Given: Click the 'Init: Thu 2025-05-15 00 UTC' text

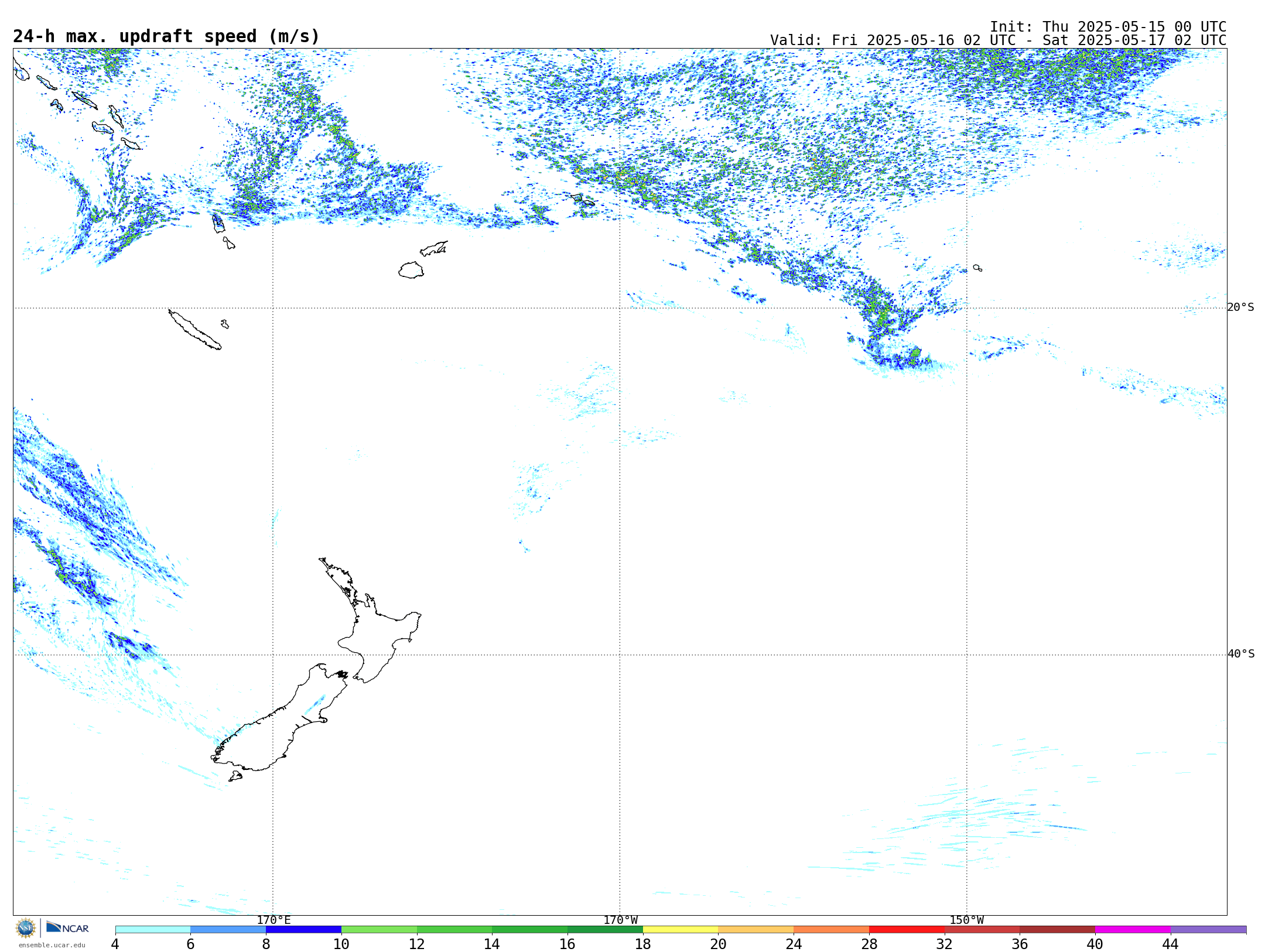Looking at the screenshot, I should (x=1108, y=27).
